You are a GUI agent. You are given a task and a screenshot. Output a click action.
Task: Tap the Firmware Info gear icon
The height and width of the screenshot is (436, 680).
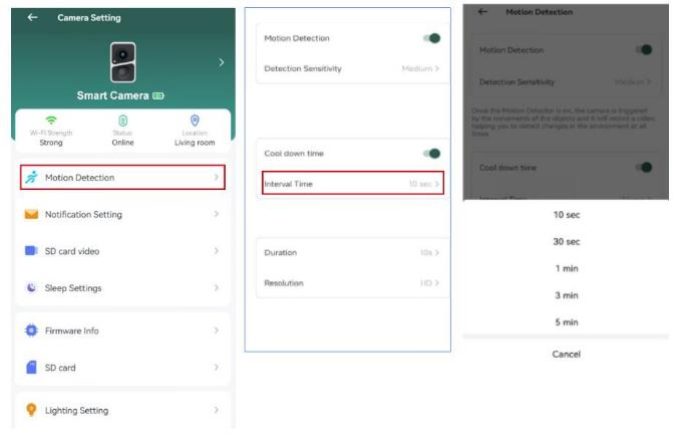[x=31, y=331]
